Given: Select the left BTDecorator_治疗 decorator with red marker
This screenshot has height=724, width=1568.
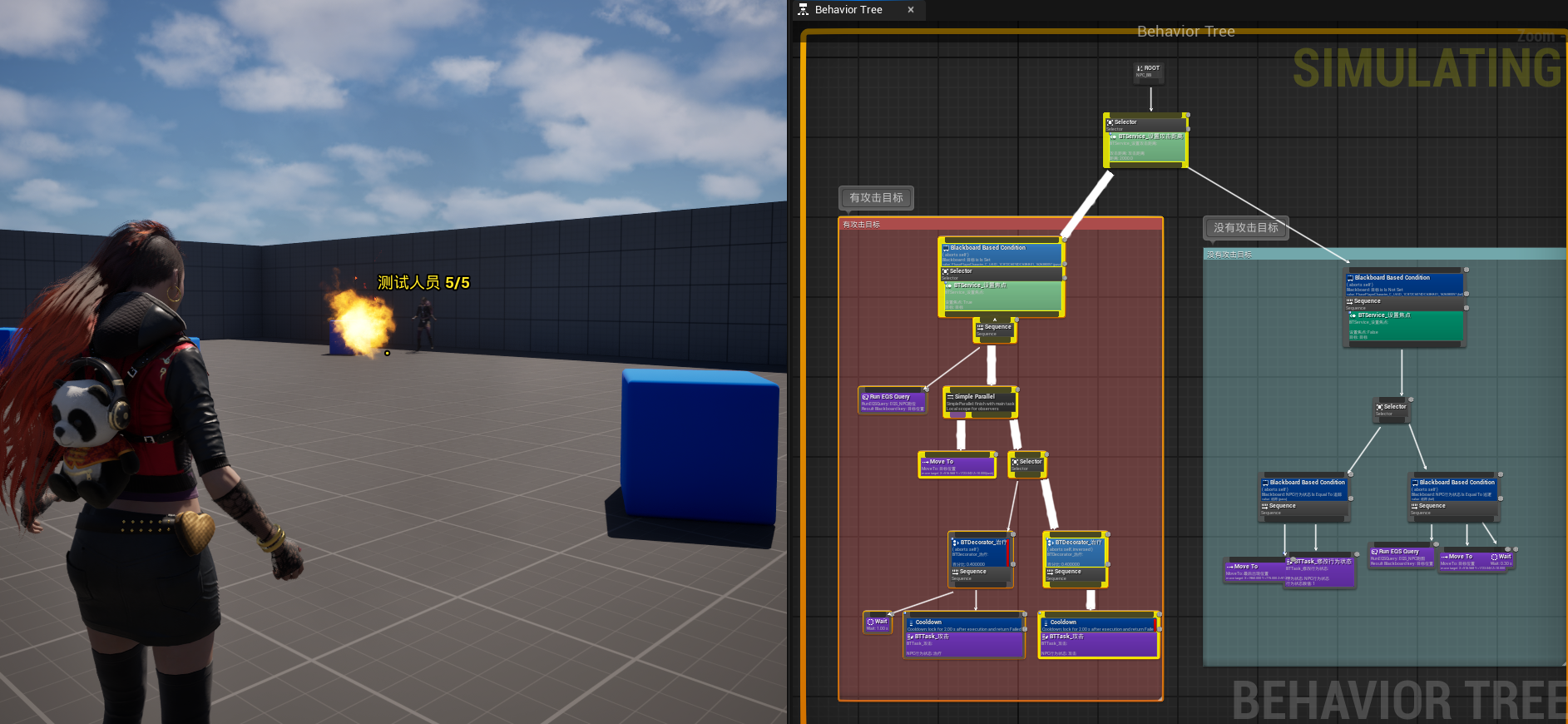Looking at the screenshot, I should 981,552.
